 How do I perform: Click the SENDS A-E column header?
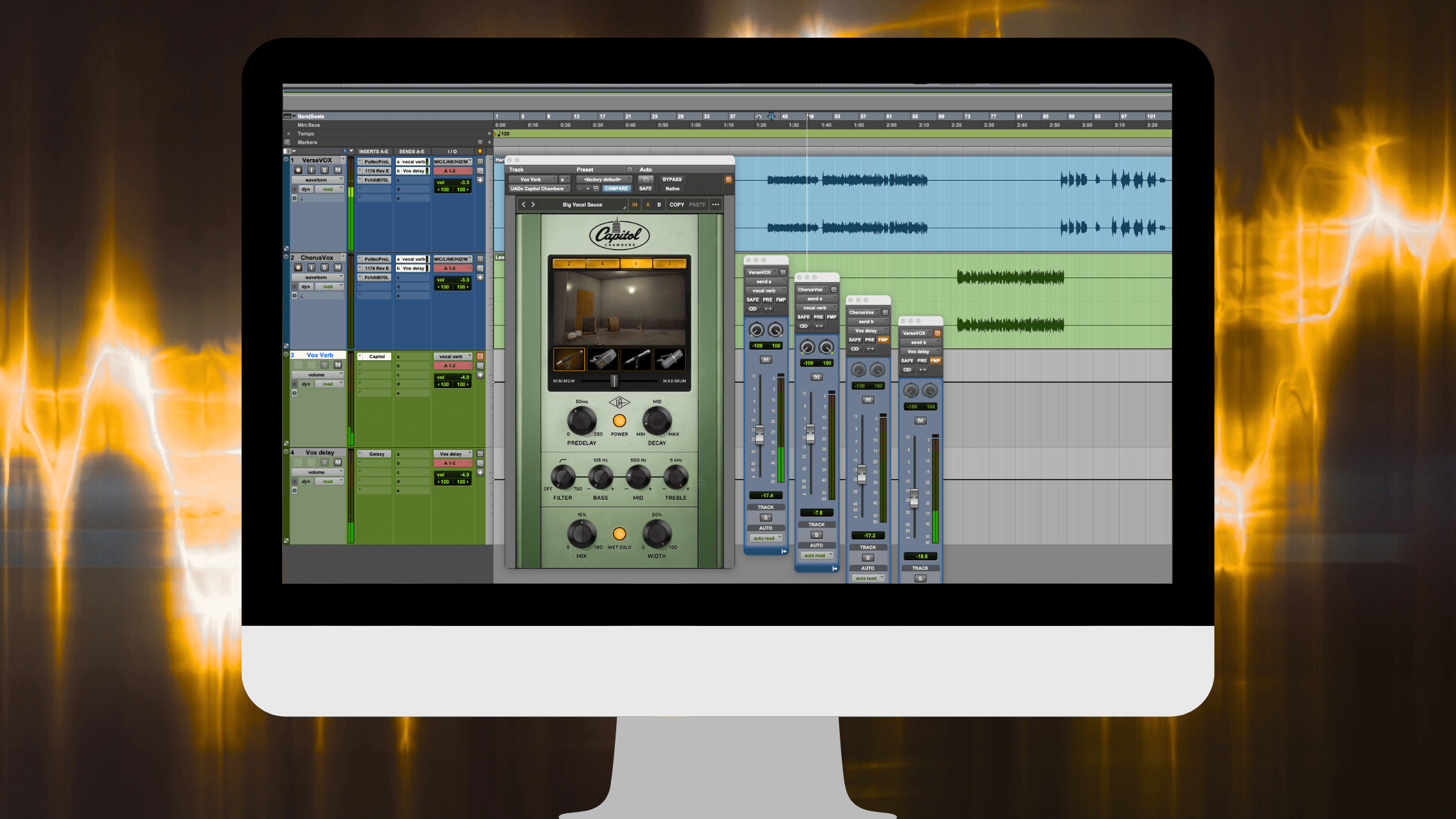click(x=412, y=151)
